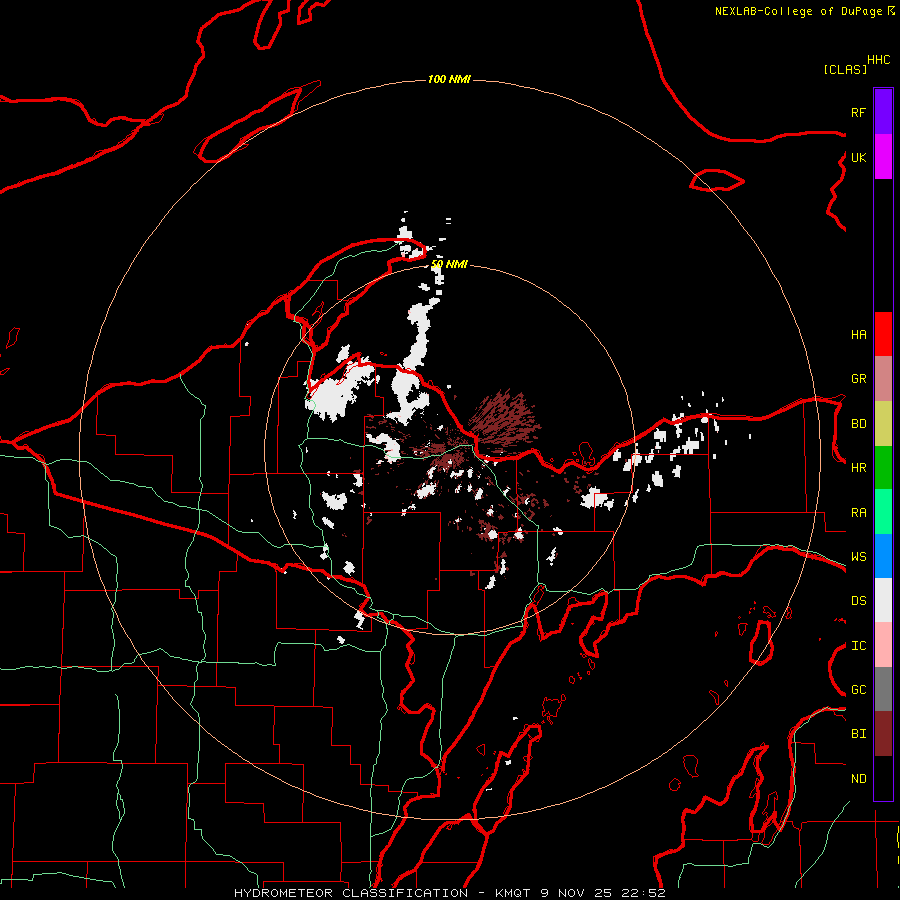Click the GC gray legend color swatch
The image size is (900, 900).
click(x=883, y=689)
